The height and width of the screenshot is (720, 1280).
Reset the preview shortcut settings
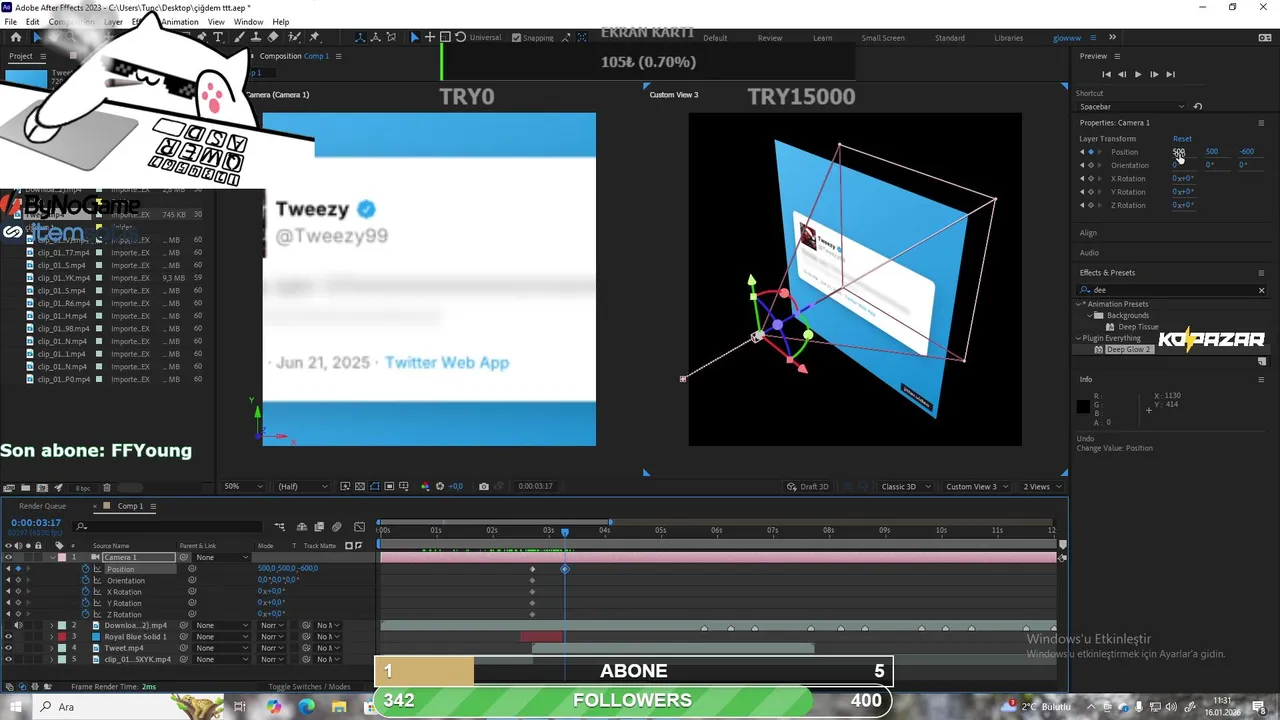pos(1198,106)
